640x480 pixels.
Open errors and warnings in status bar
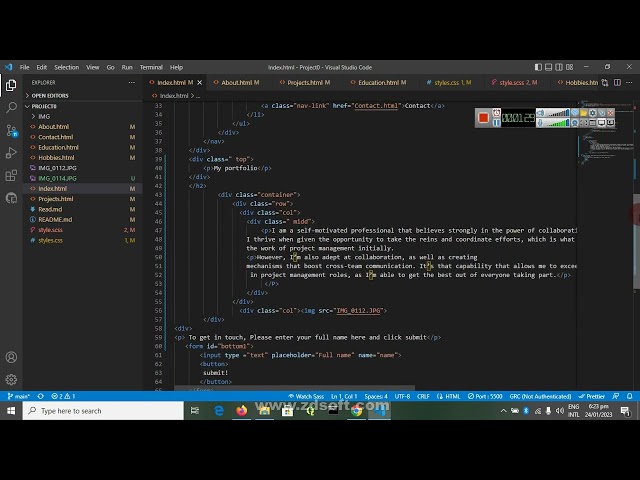(x=63, y=396)
